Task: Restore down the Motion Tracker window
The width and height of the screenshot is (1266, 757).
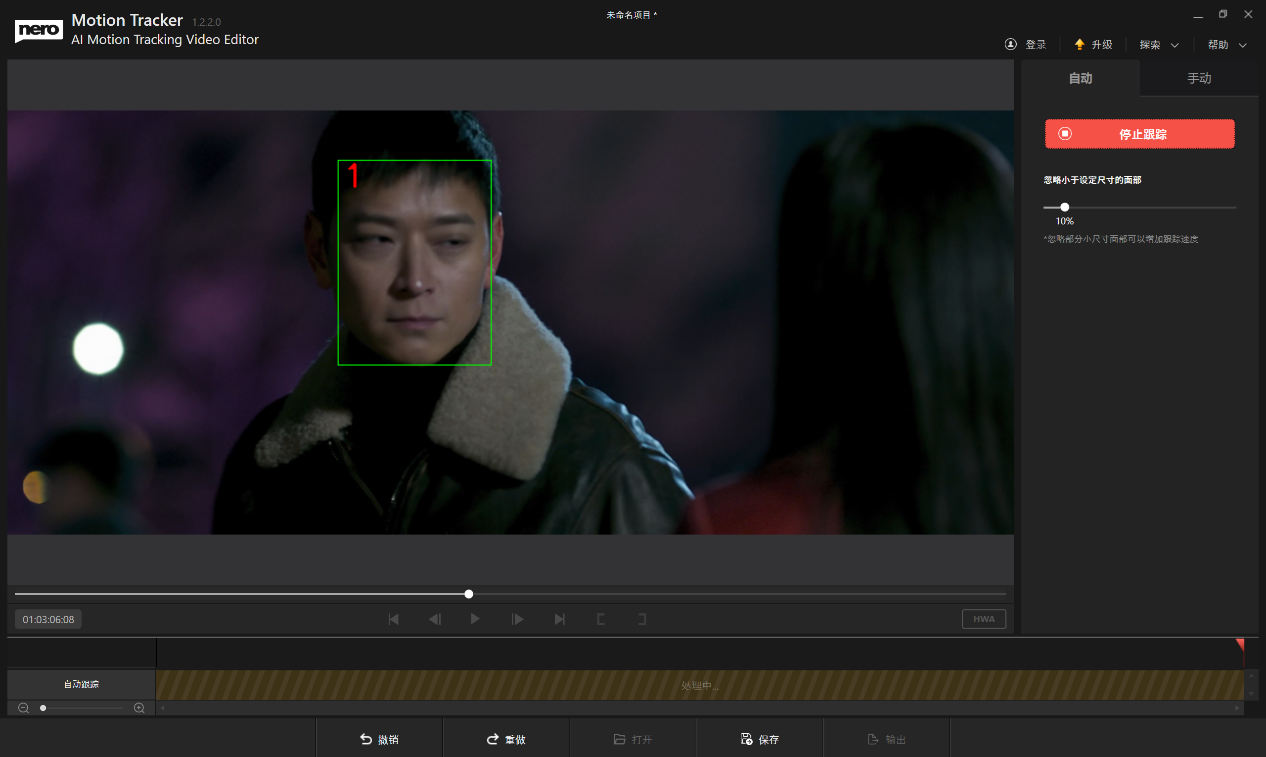Action: (x=1223, y=15)
